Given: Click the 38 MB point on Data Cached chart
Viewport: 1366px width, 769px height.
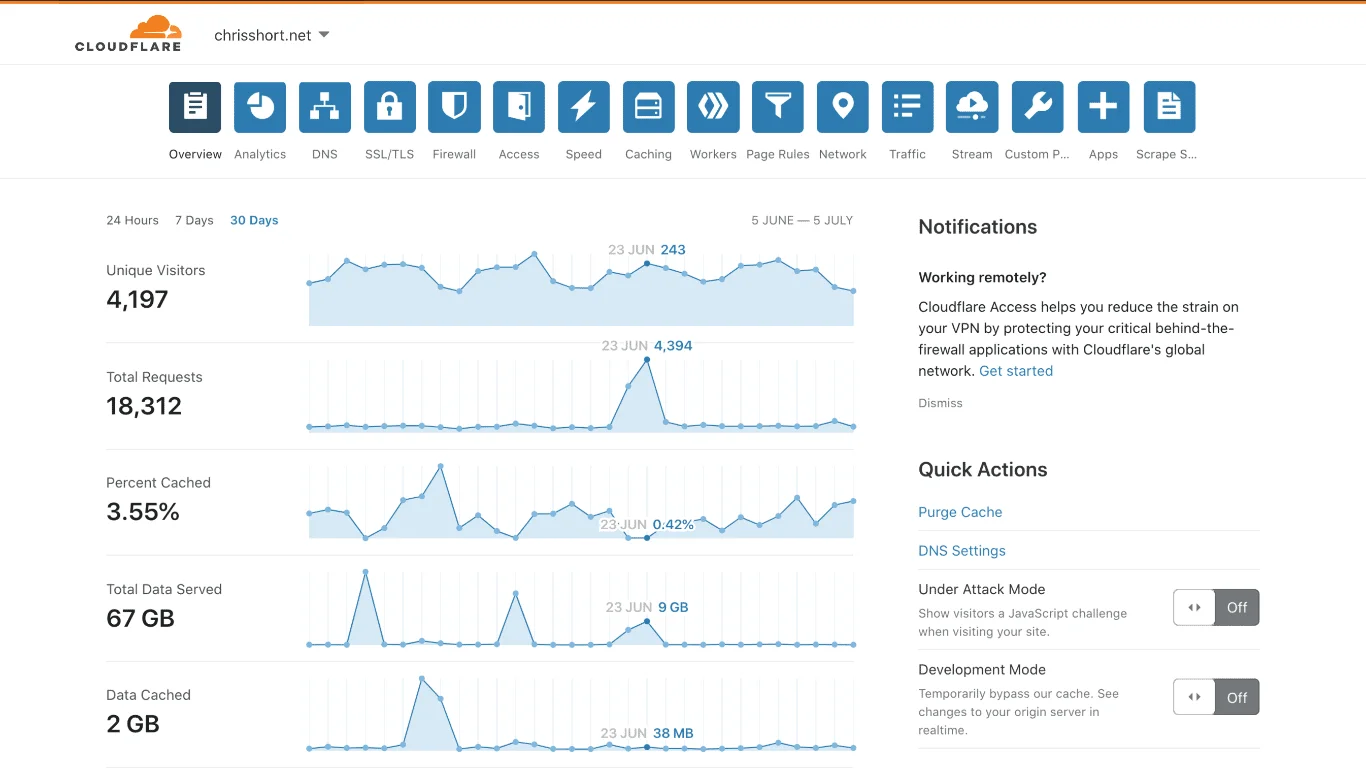Looking at the screenshot, I should 647,747.
